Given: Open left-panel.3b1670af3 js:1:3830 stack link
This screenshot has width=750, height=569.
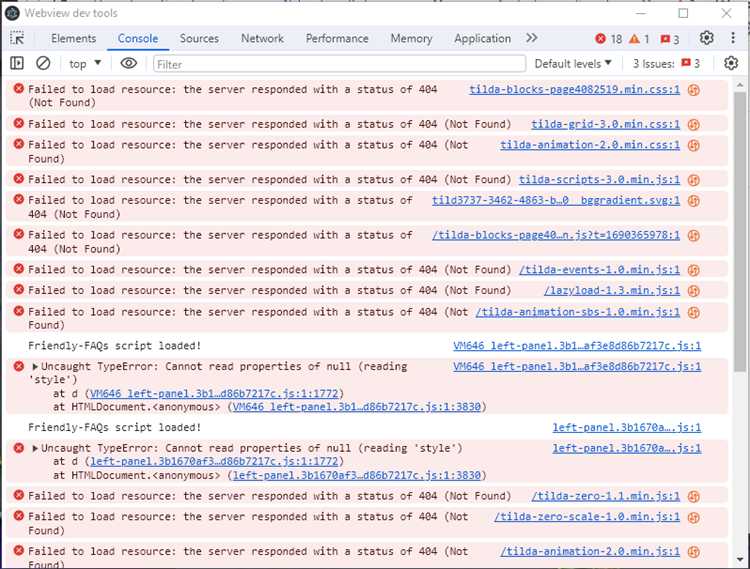Looking at the screenshot, I should (x=357, y=476).
